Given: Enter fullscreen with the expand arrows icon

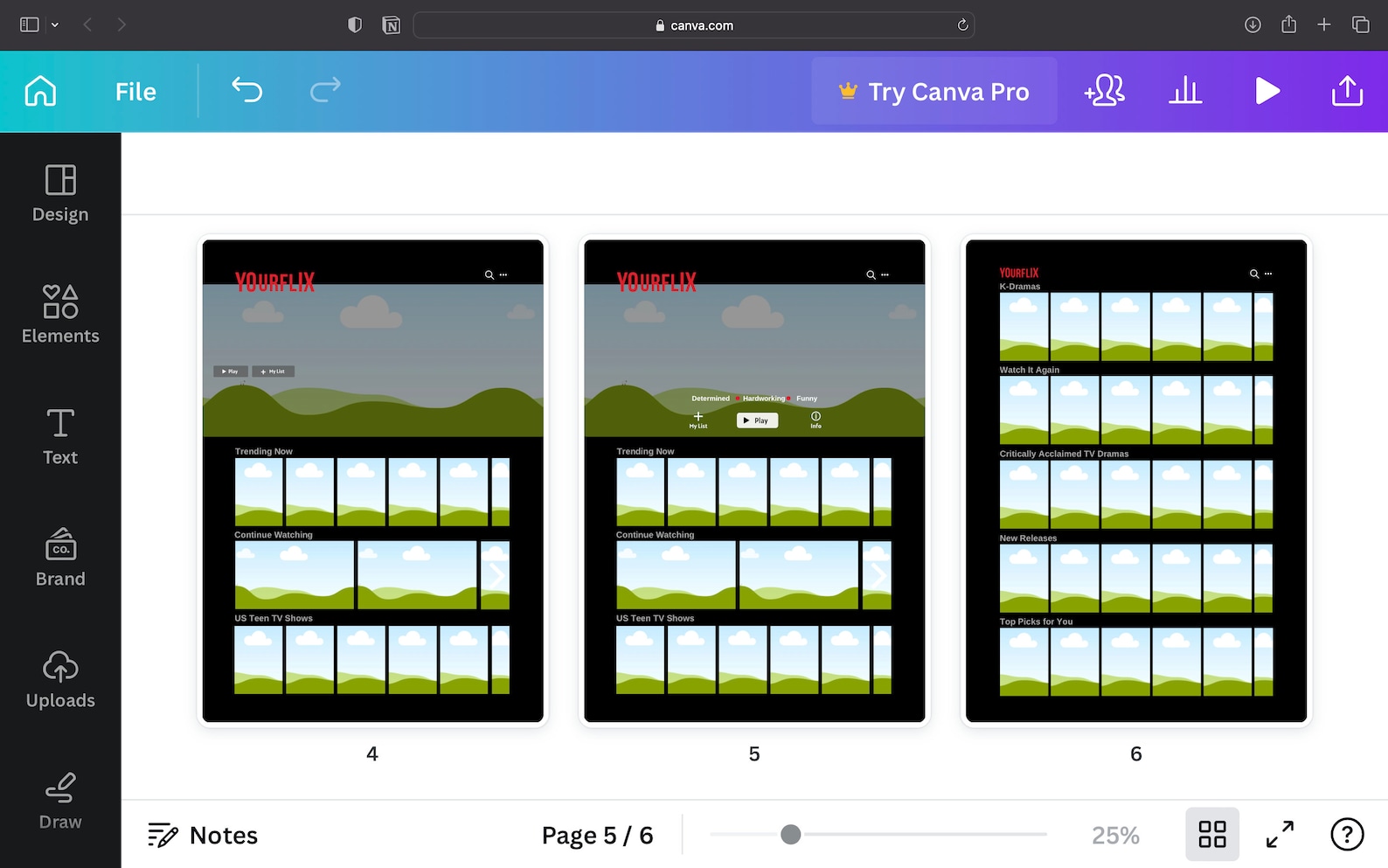Looking at the screenshot, I should (x=1280, y=834).
